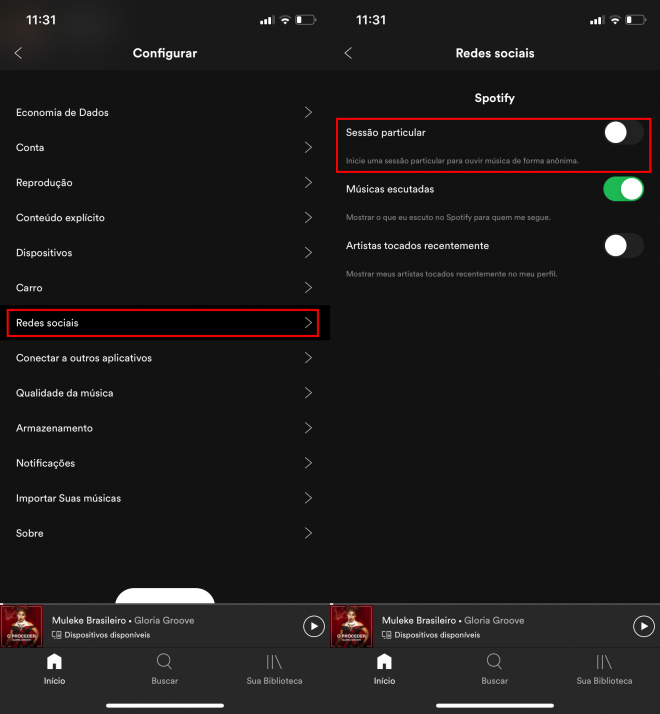
Task: Tap battery icon in left status bar
Action: tap(306, 20)
